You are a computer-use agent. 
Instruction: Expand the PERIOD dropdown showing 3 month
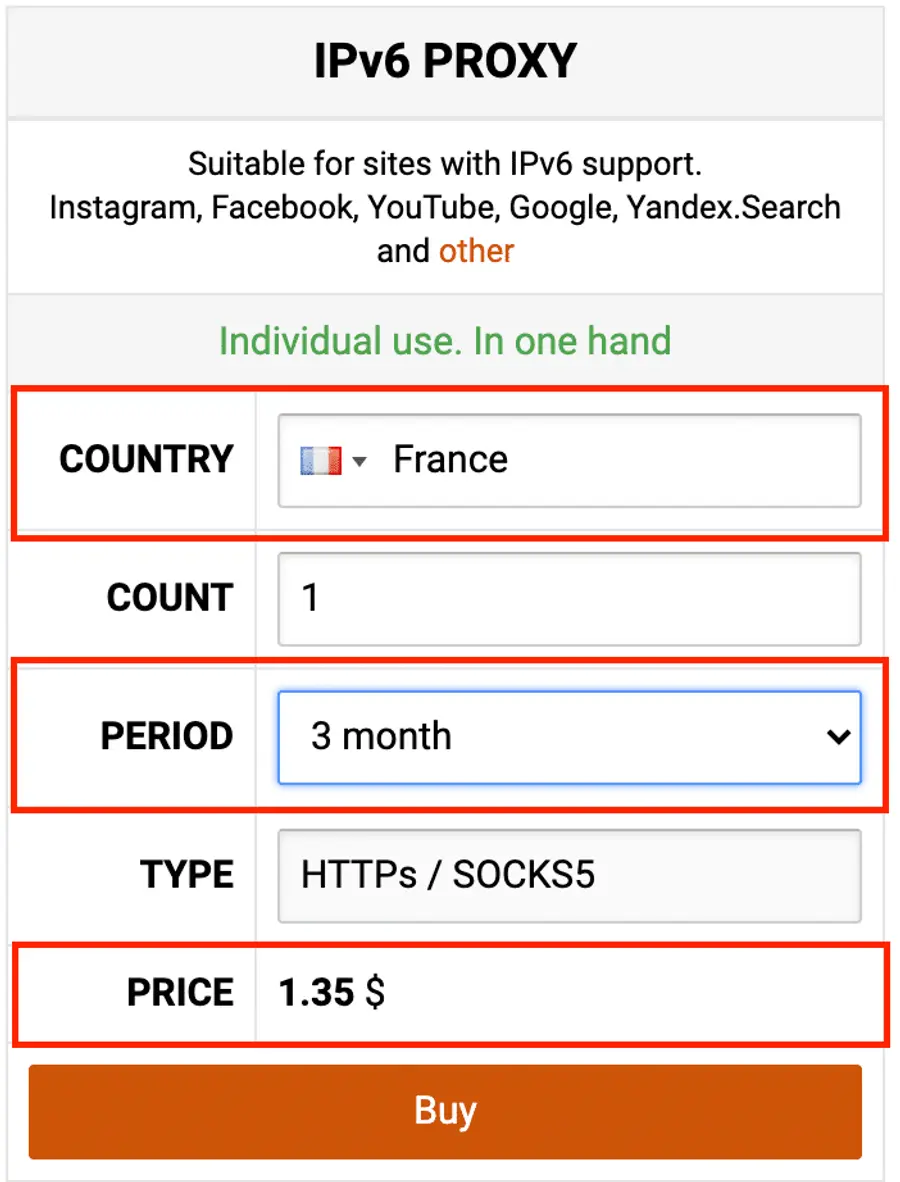tap(570, 736)
